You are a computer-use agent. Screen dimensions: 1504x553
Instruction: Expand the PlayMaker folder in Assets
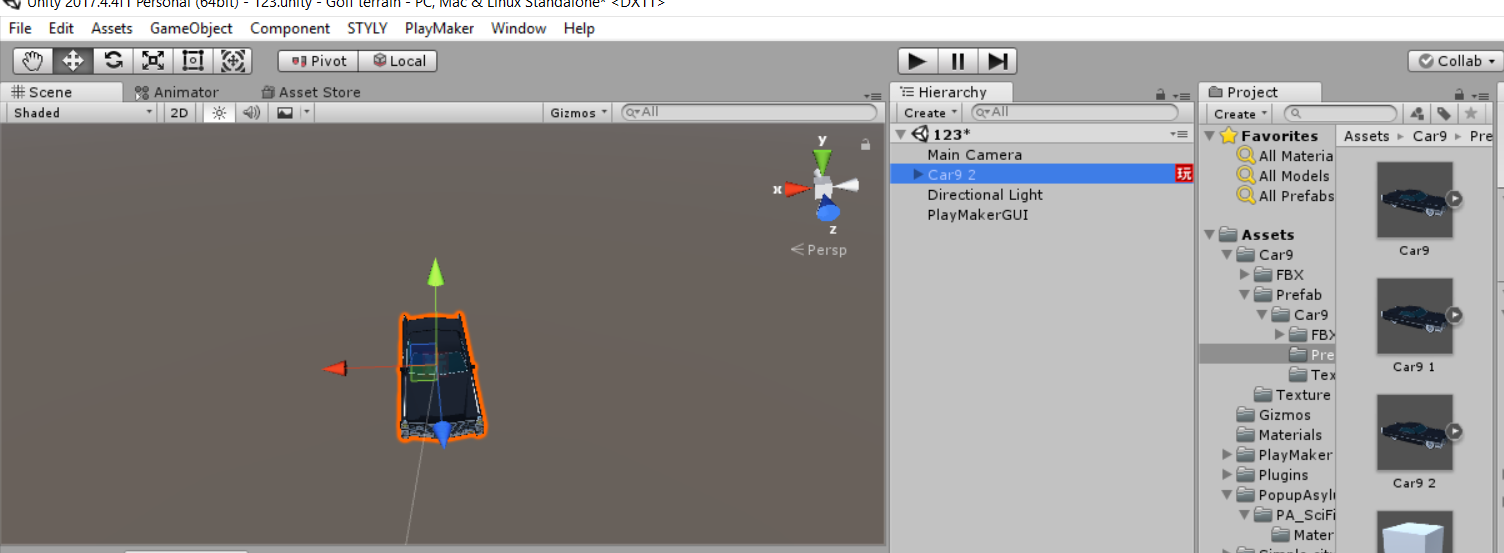click(x=1227, y=455)
